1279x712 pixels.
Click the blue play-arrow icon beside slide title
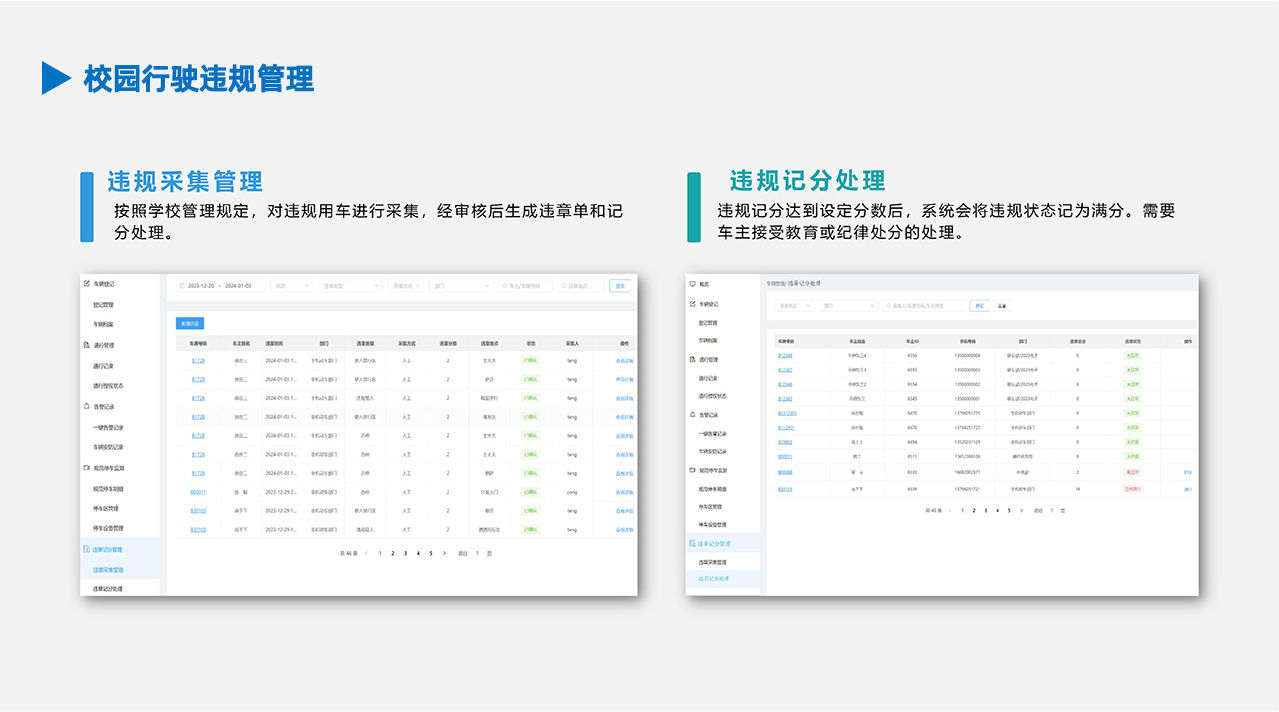(56, 78)
